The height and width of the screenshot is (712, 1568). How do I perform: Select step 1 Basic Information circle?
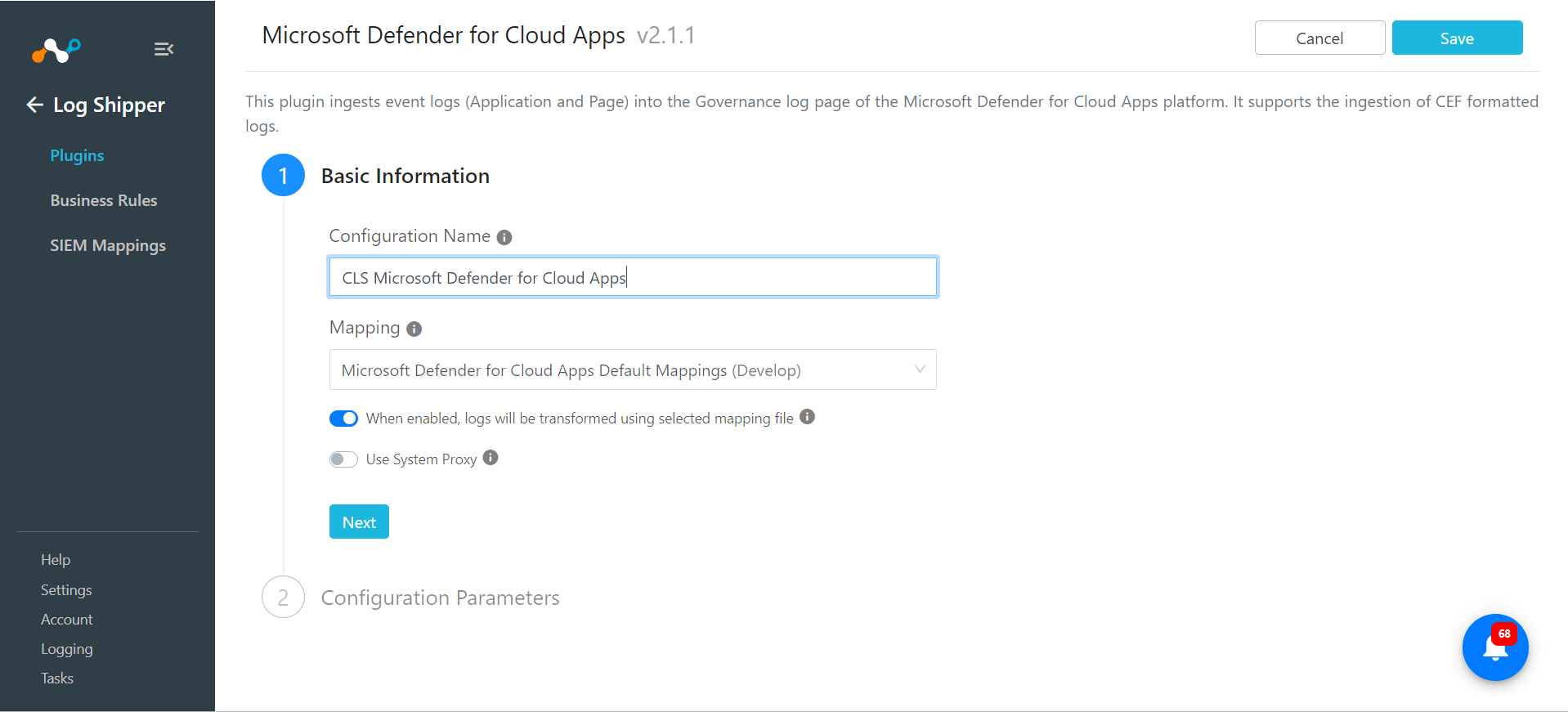tap(283, 176)
